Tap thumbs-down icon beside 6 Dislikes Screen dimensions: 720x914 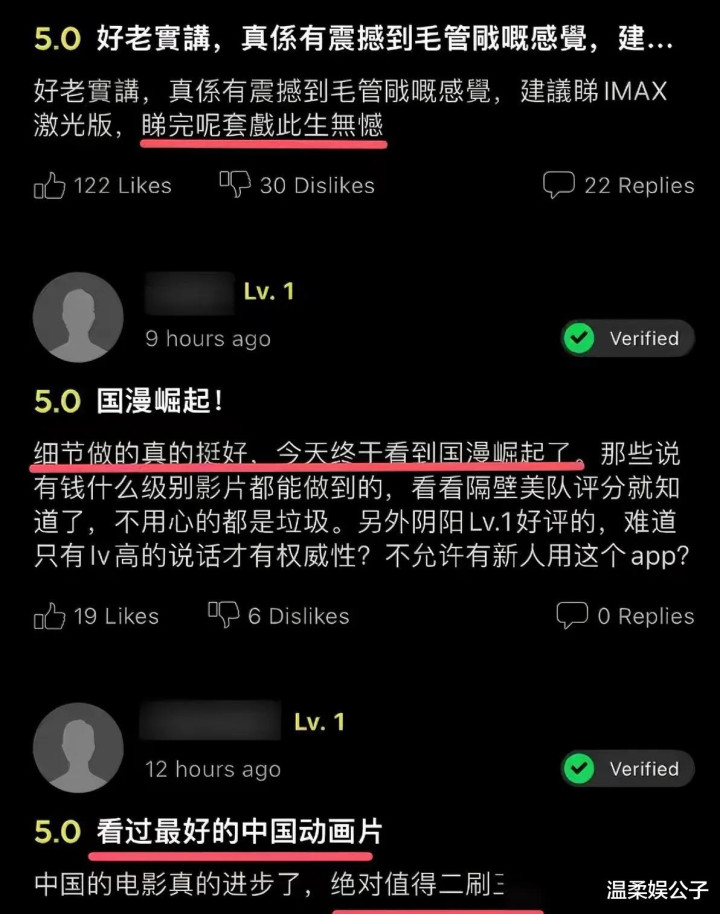(224, 614)
